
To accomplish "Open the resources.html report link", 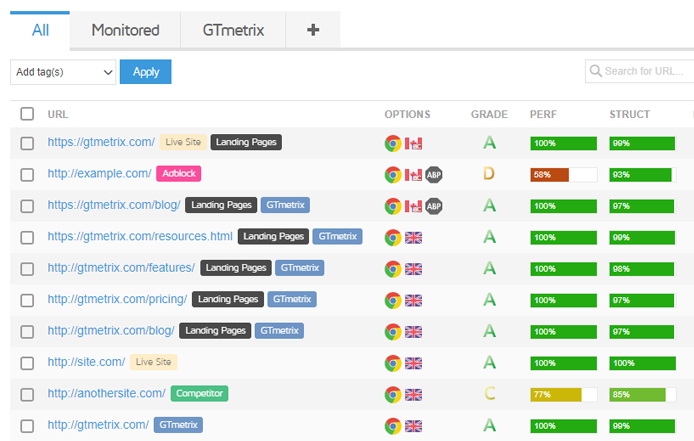I will click(x=140, y=236).
